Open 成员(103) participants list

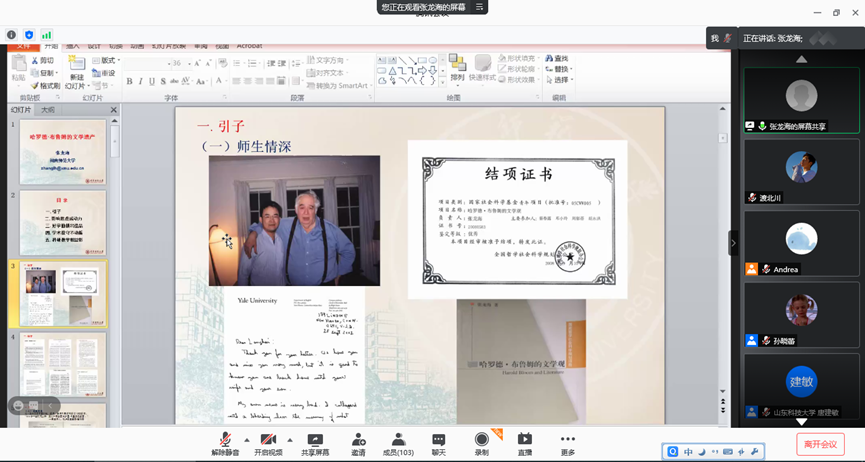click(x=398, y=443)
